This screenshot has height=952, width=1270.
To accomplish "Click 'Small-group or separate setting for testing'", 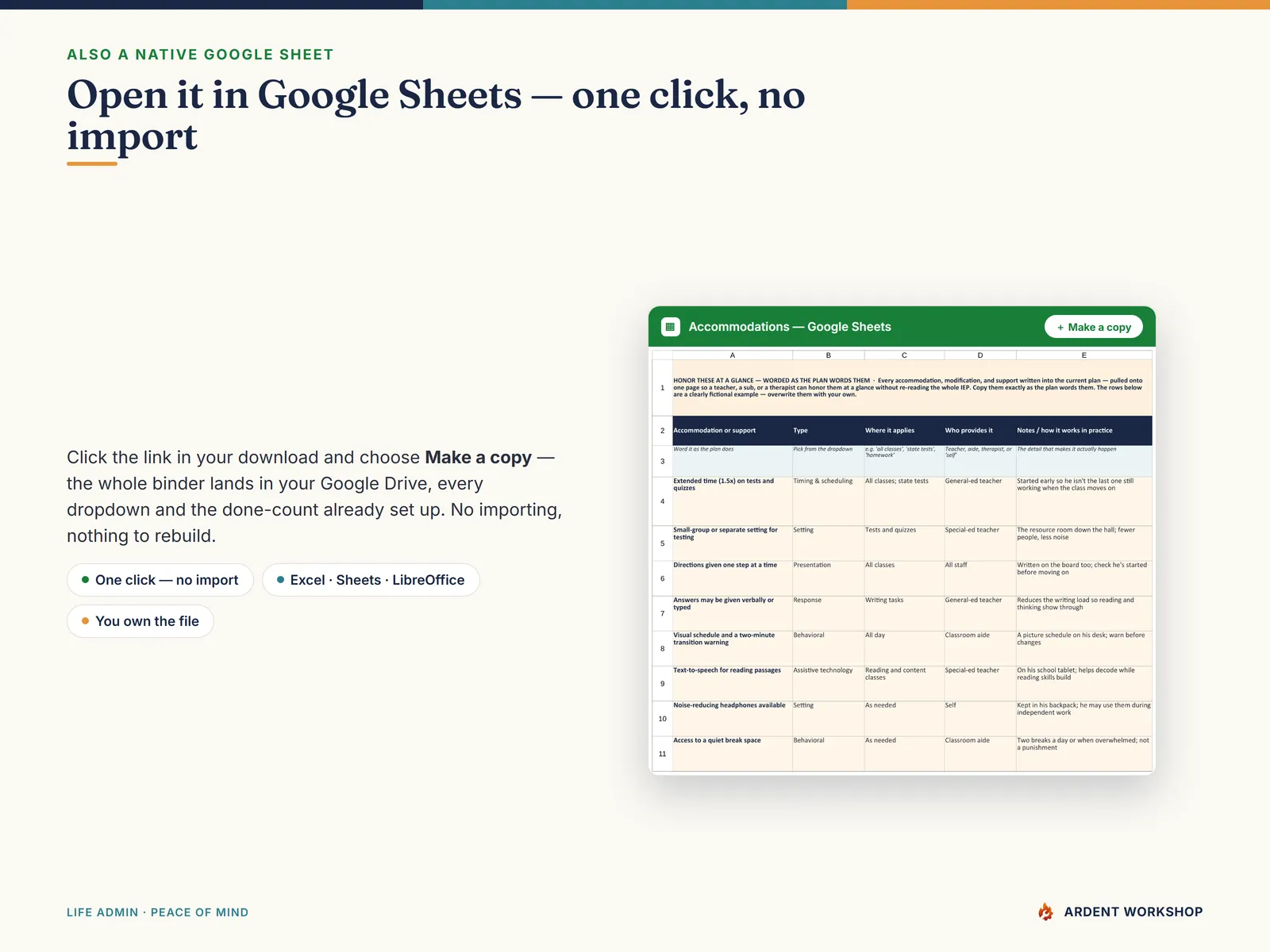I will pos(732,543).
